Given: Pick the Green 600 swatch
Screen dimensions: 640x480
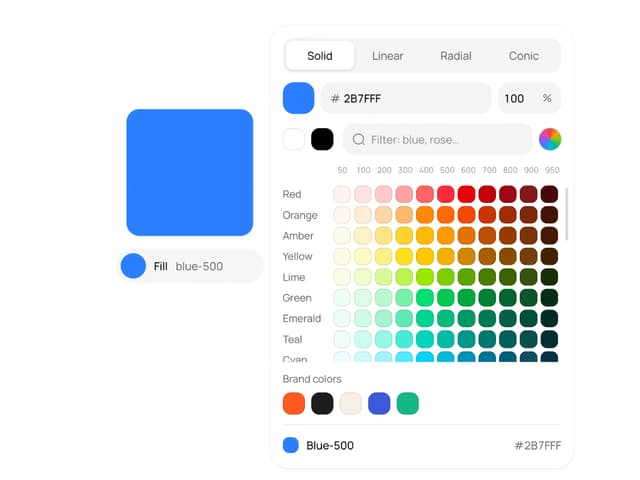Looking at the screenshot, I should coord(466,298).
